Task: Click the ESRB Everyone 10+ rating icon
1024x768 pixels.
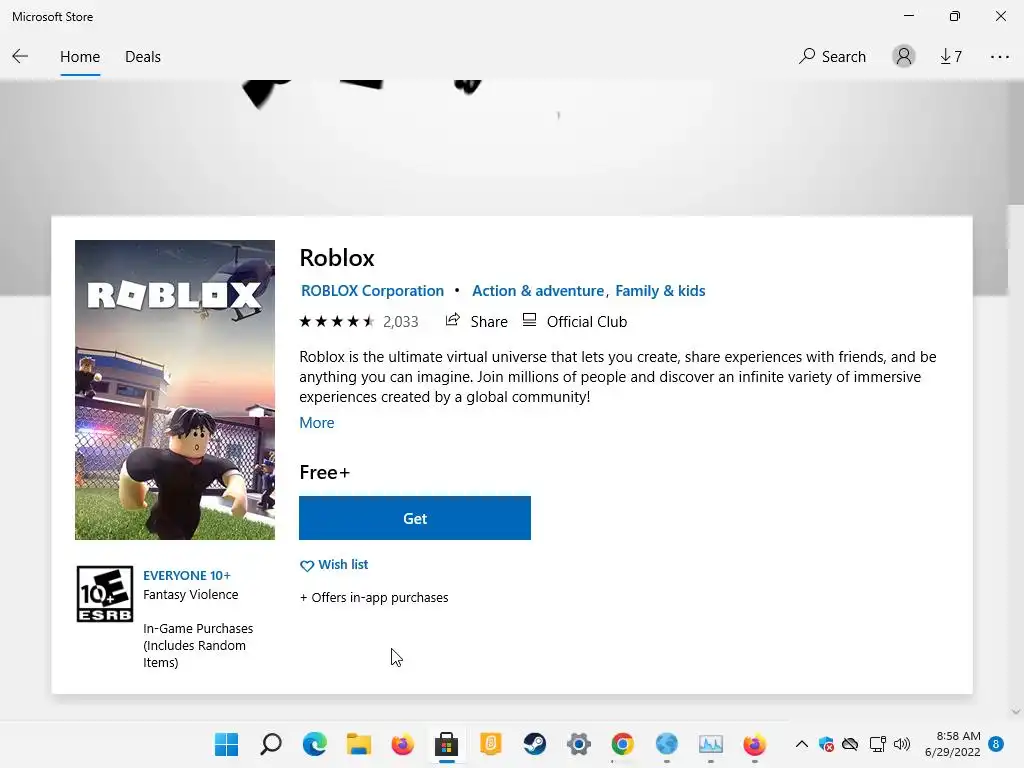Action: pos(104,594)
